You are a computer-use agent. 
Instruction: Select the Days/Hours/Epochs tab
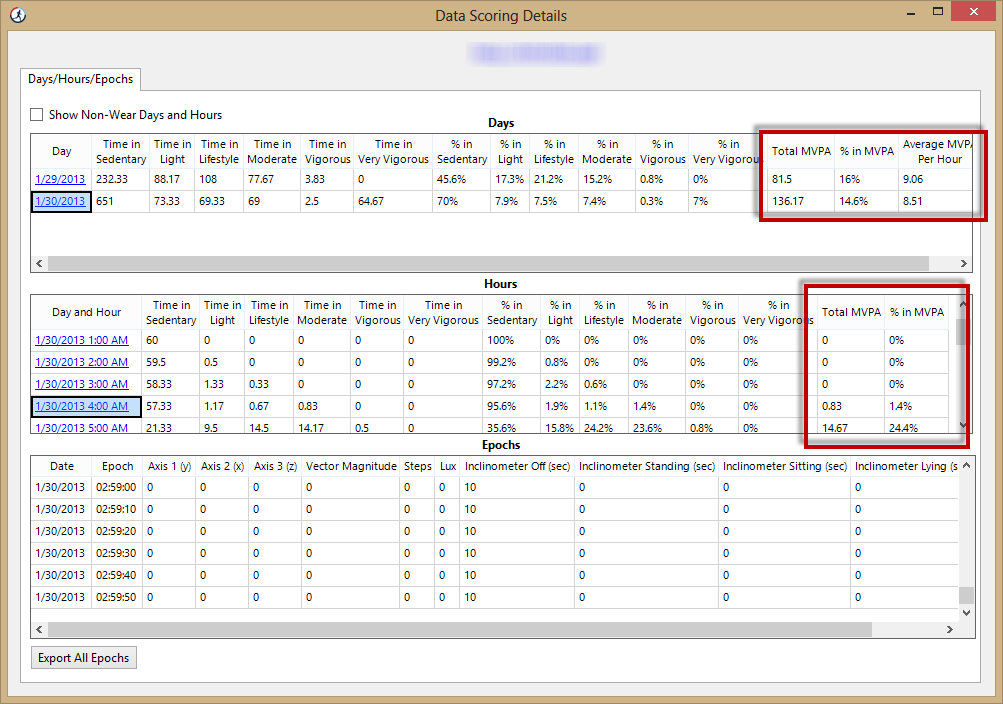coord(80,79)
